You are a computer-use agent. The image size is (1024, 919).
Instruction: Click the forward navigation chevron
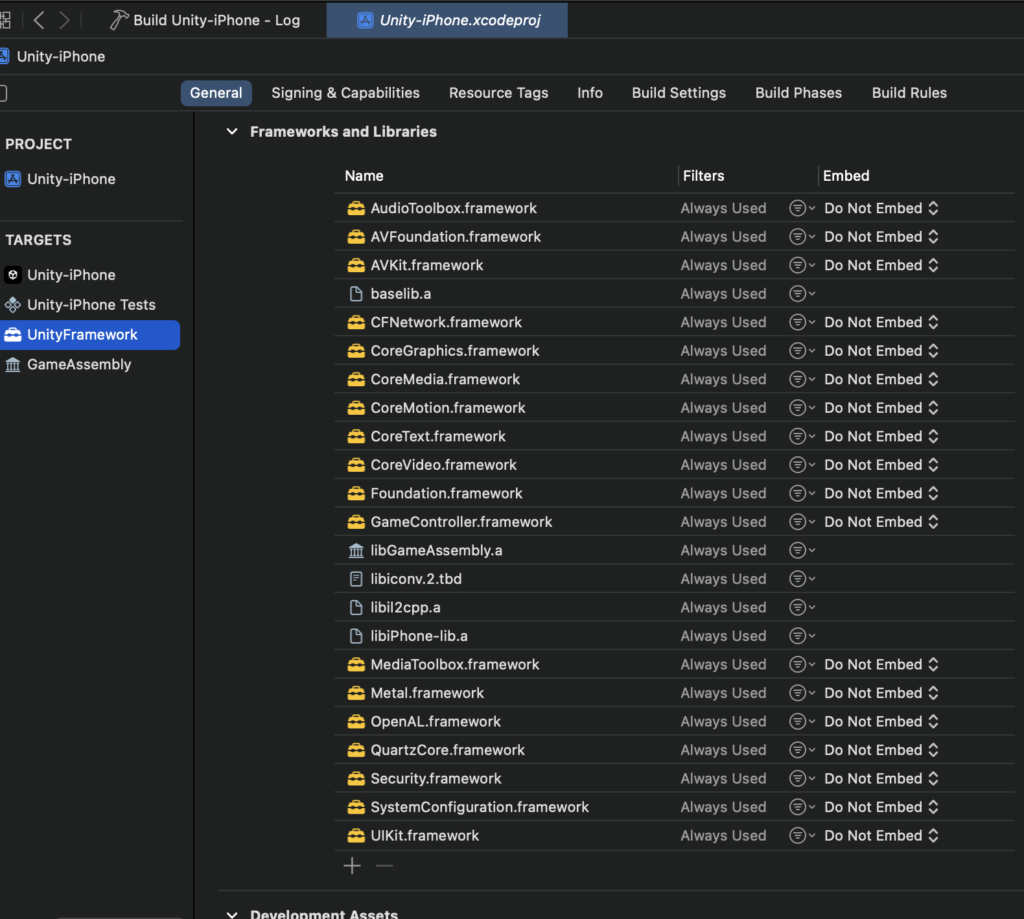pyautogui.click(x=64, y=20)
